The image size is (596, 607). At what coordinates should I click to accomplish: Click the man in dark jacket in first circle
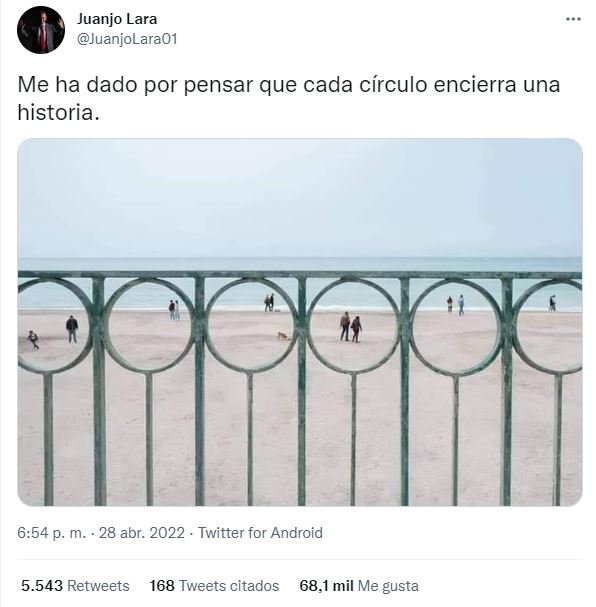coord(72,329)
